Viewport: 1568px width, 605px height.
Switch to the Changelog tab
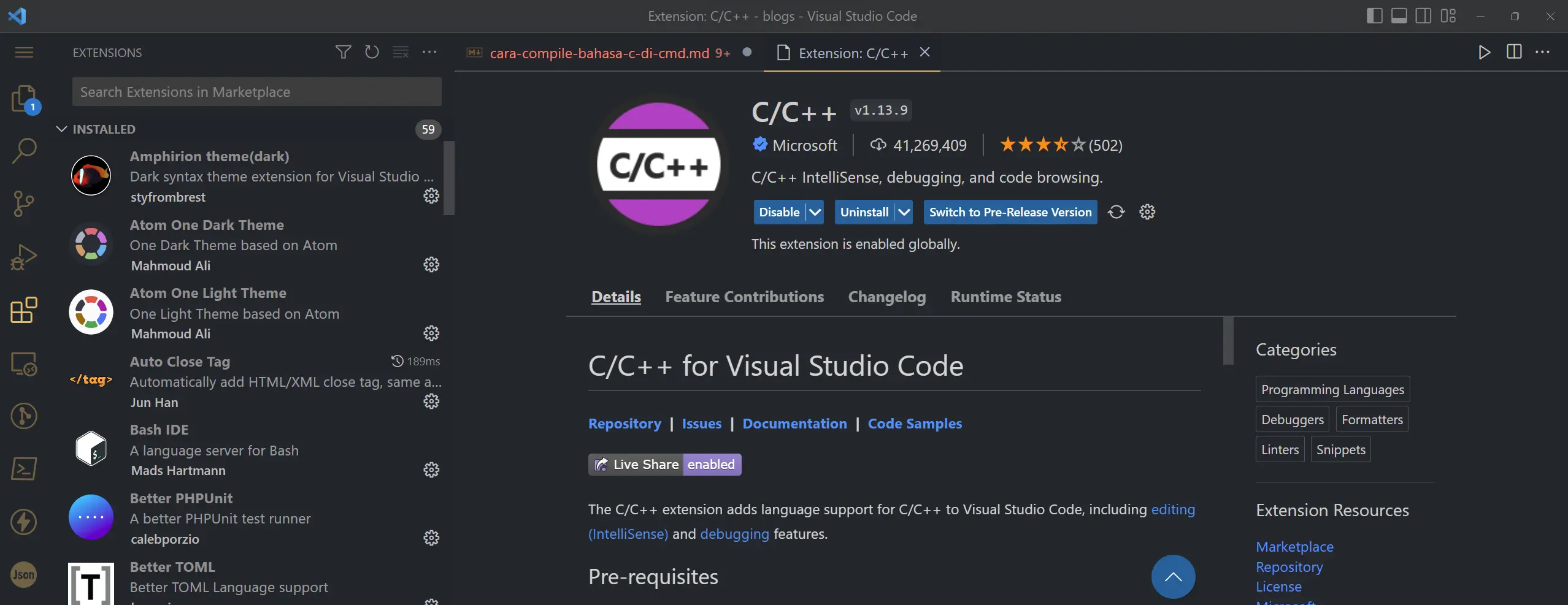(886, 297)
